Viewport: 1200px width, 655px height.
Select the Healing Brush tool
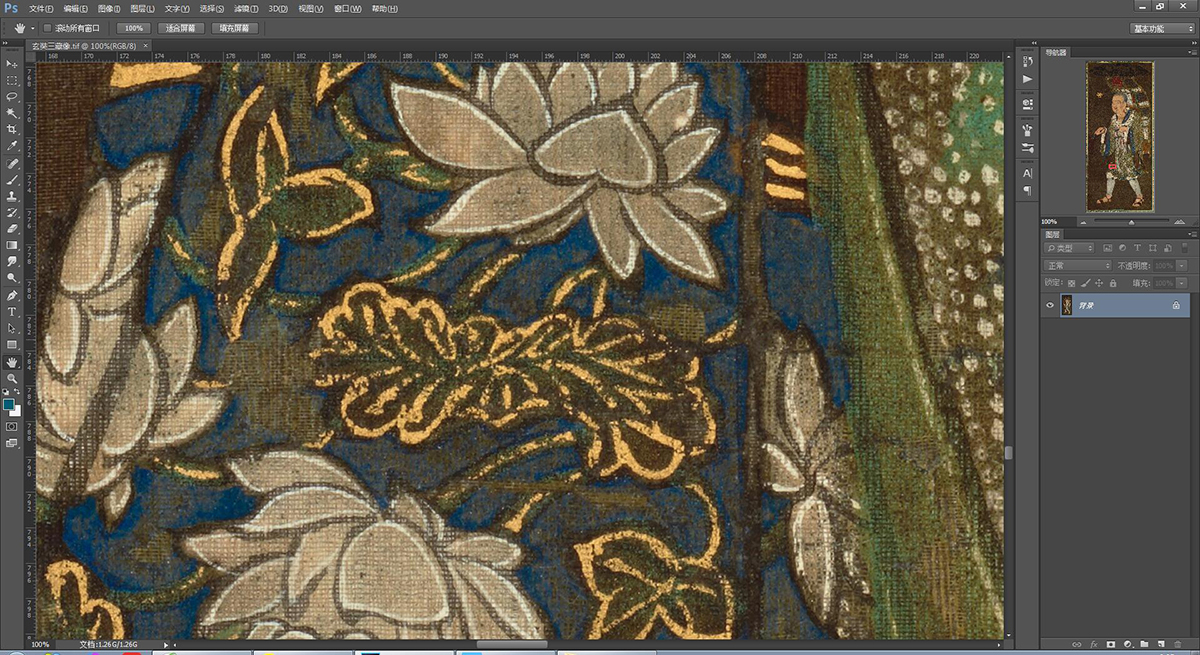pos(12,163)
